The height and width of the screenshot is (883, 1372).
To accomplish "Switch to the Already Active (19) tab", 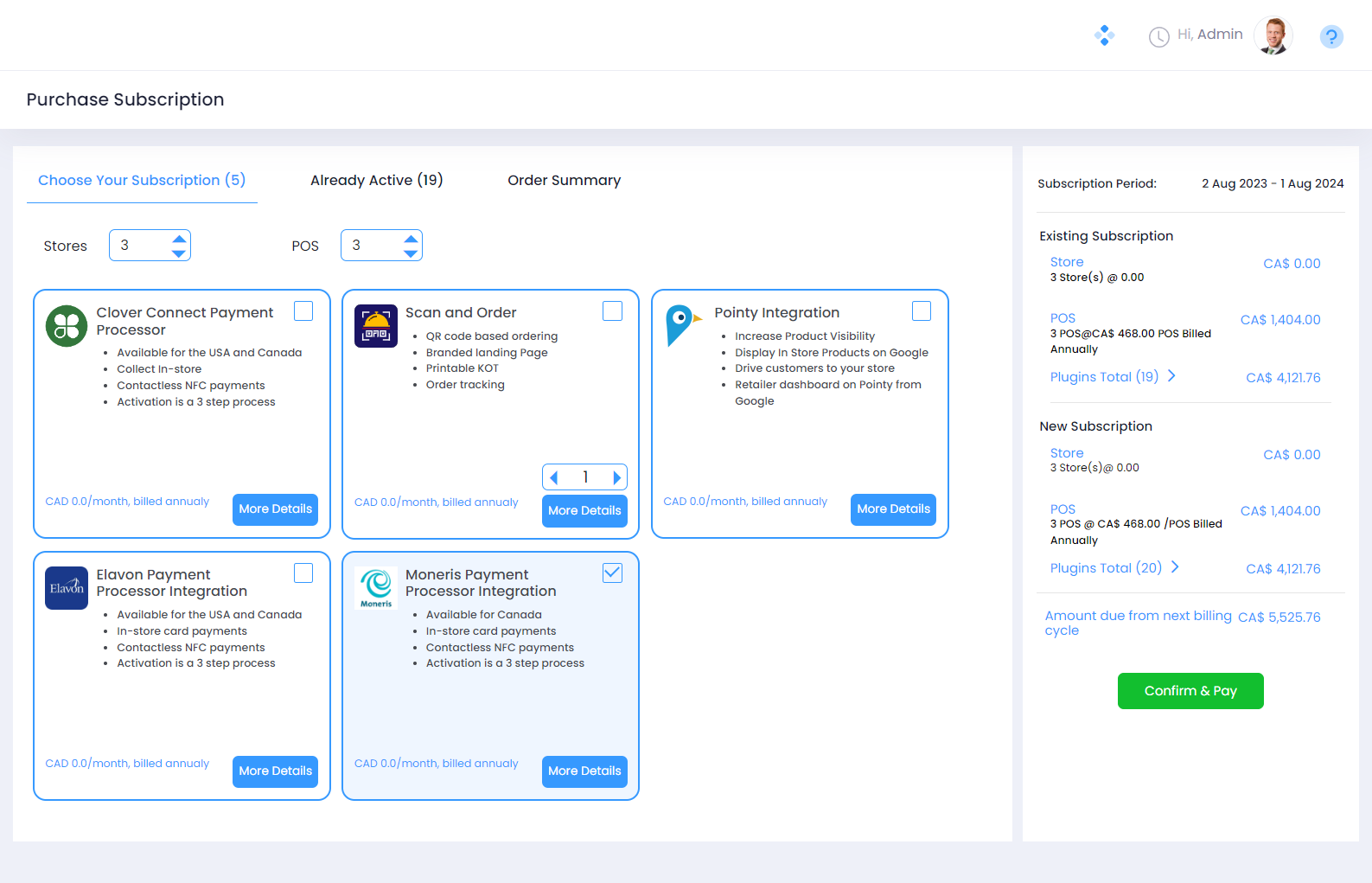I will [x=376, y=180].
